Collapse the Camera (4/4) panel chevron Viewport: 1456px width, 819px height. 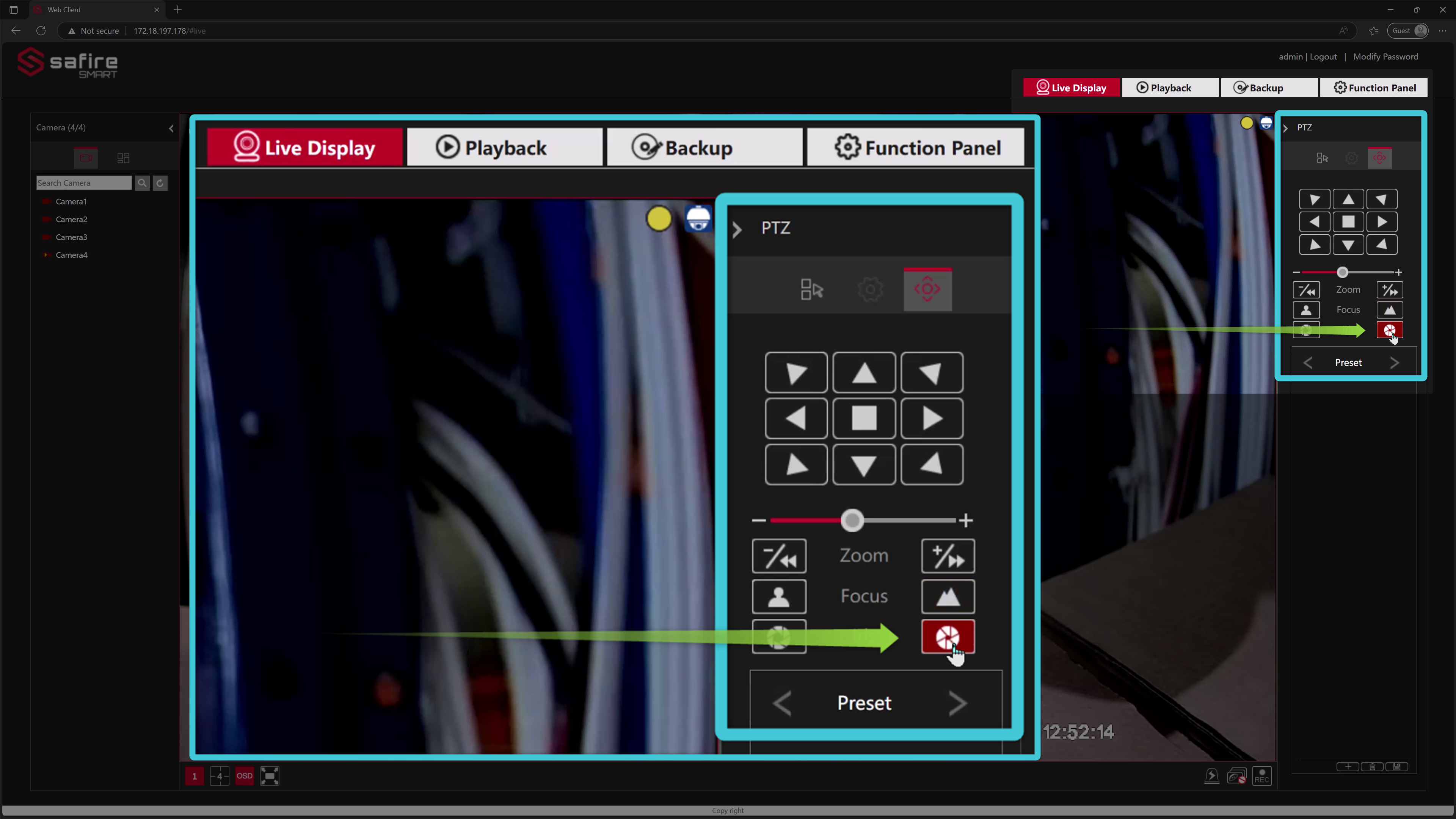171,128
